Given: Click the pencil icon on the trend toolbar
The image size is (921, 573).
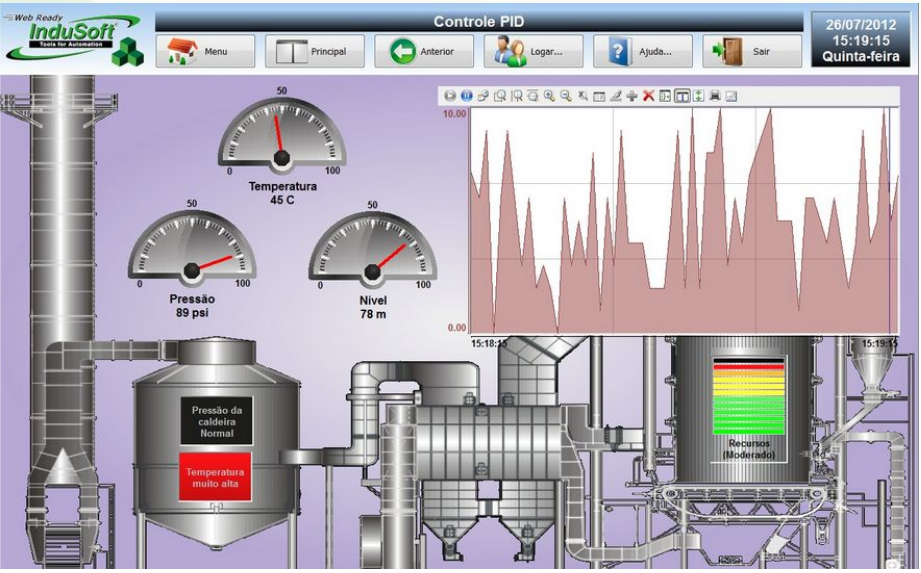Looking at the screenshot, I should (x=615, y=96).
